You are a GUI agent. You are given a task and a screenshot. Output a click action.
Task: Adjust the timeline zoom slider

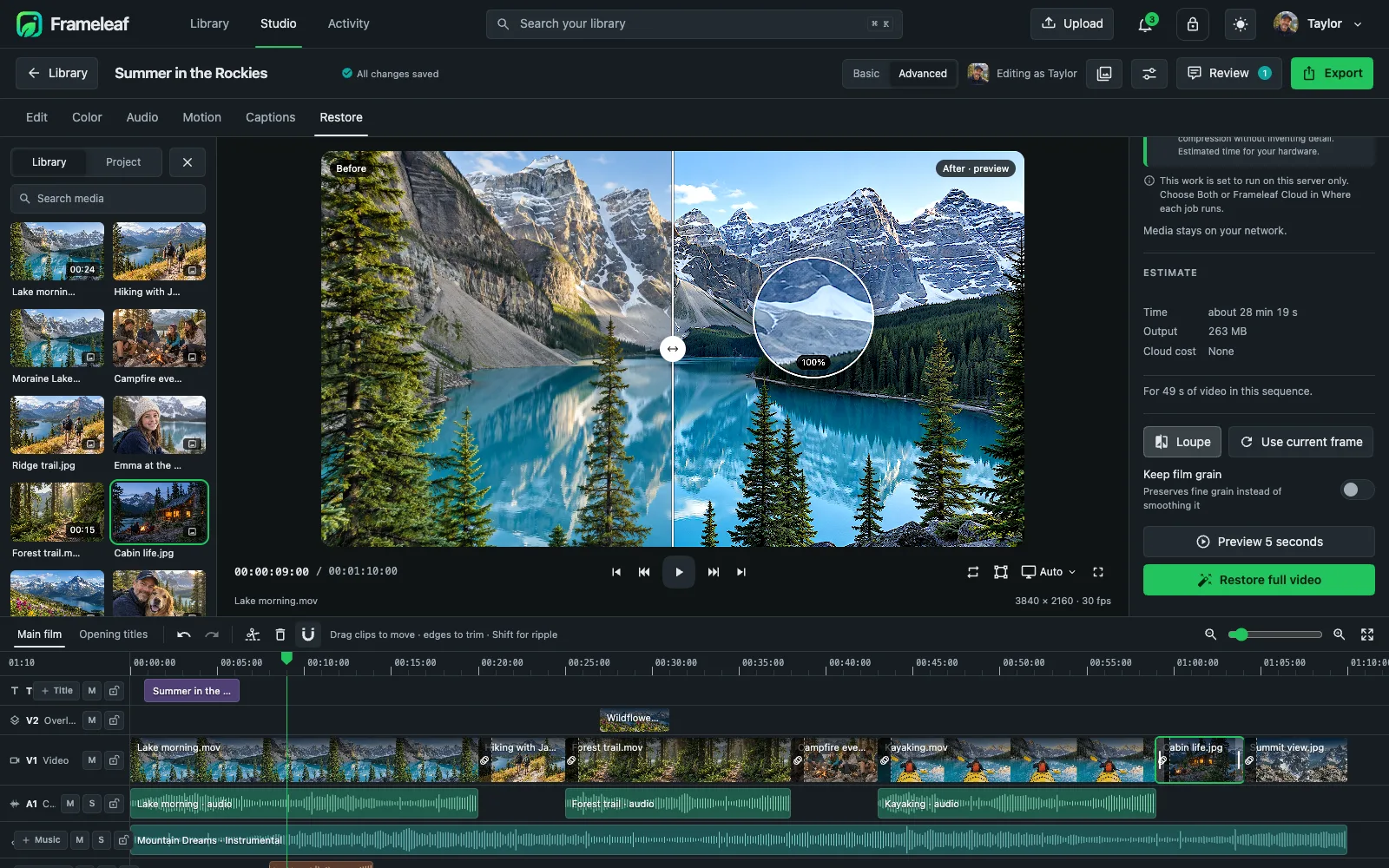1275,635
